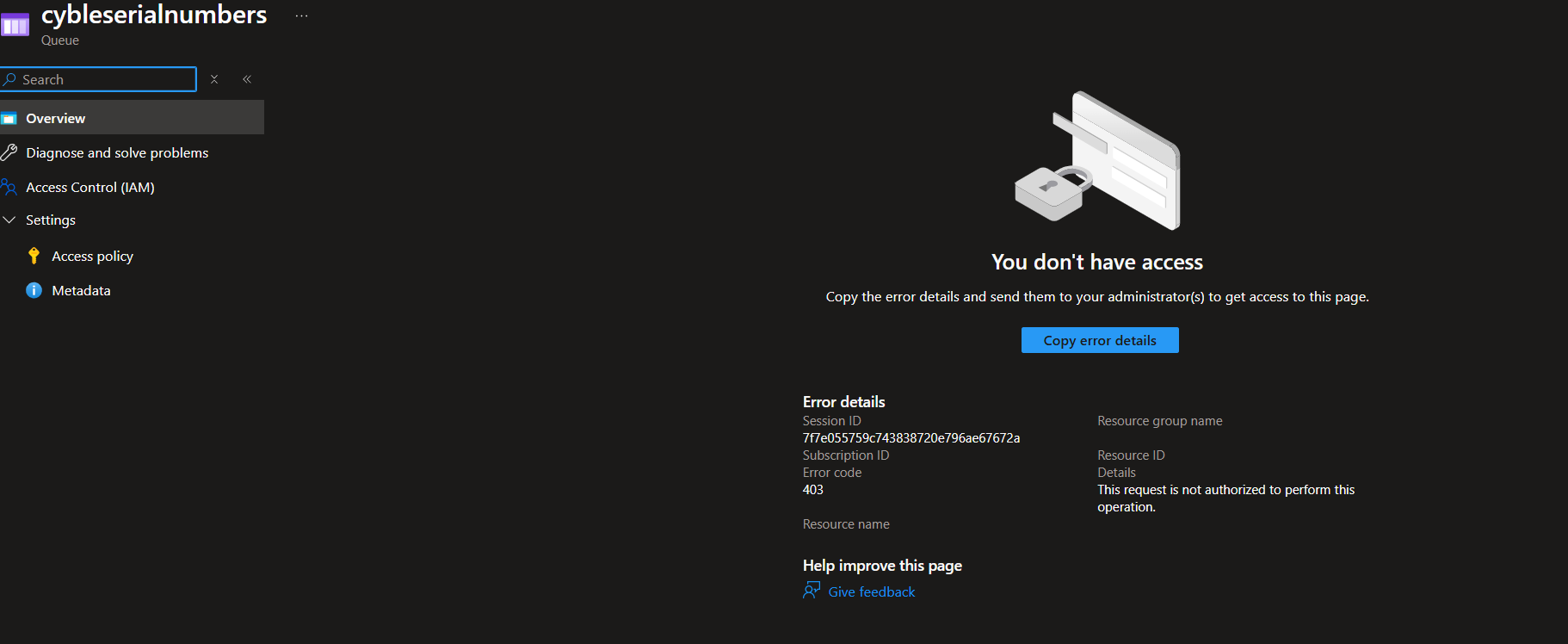
Task: Clear the search with the X icon
Action: point(214,79)
